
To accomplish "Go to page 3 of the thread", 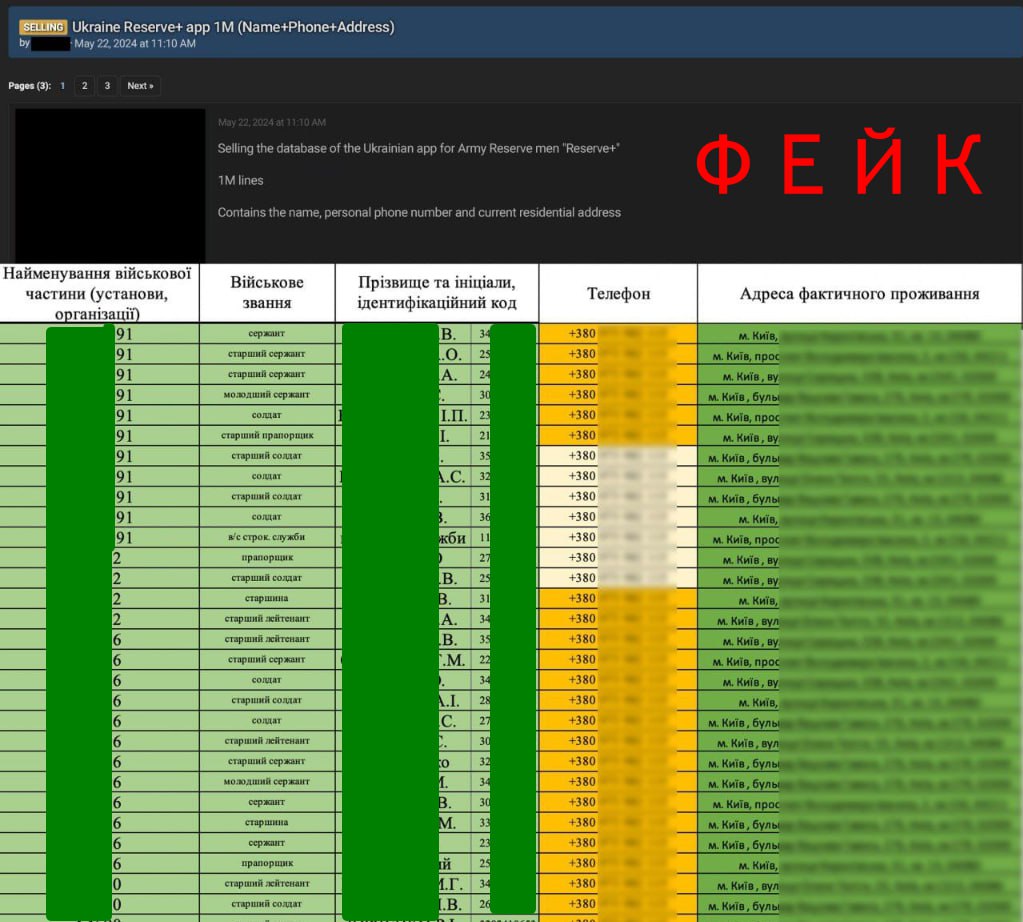I will click(x=107, y=85).
